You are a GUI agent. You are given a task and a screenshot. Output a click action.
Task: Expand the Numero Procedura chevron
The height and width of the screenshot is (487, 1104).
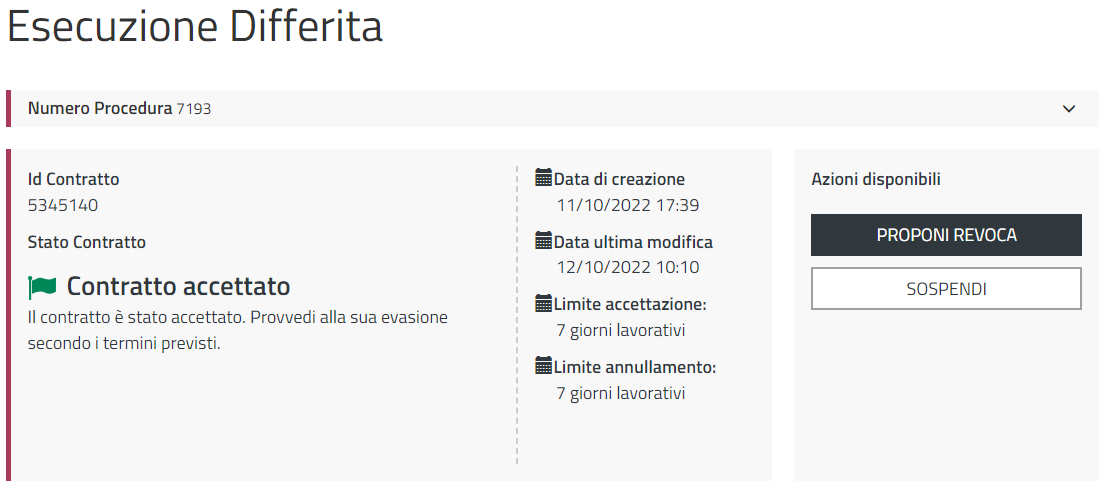coord(1069,109)
